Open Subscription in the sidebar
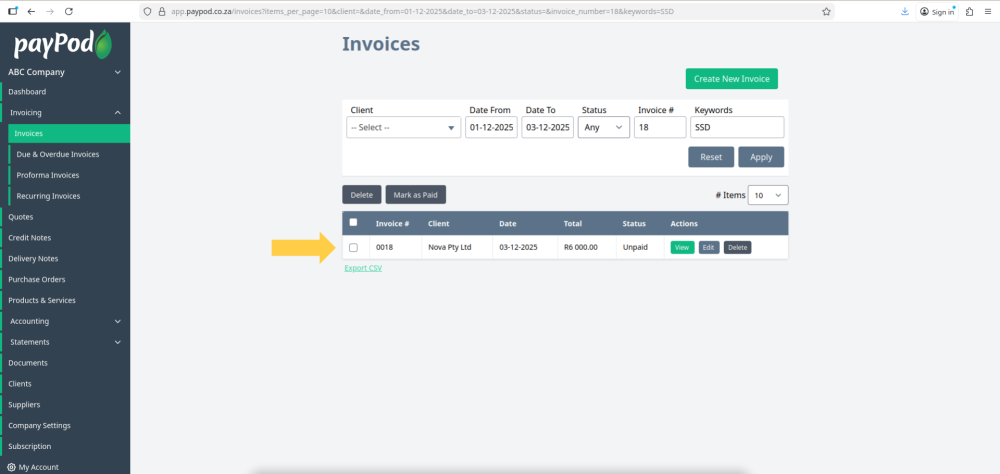 point(29,447)
